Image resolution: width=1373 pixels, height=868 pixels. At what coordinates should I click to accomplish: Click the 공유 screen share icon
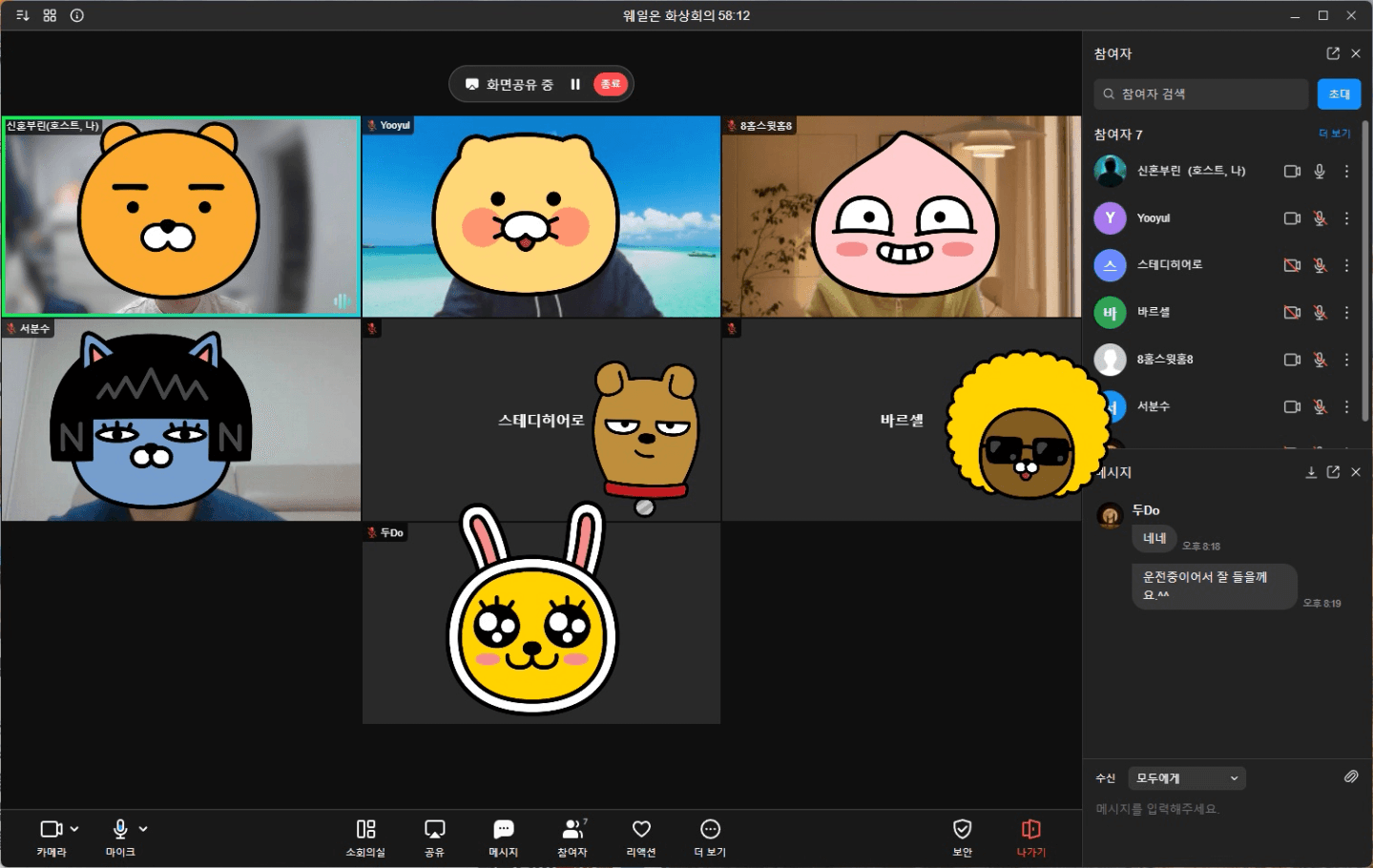434,829
